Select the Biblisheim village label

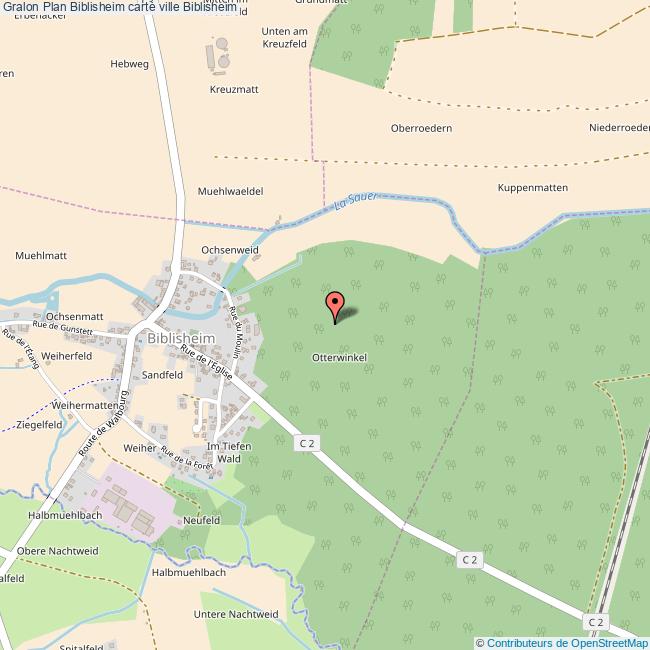181,338
